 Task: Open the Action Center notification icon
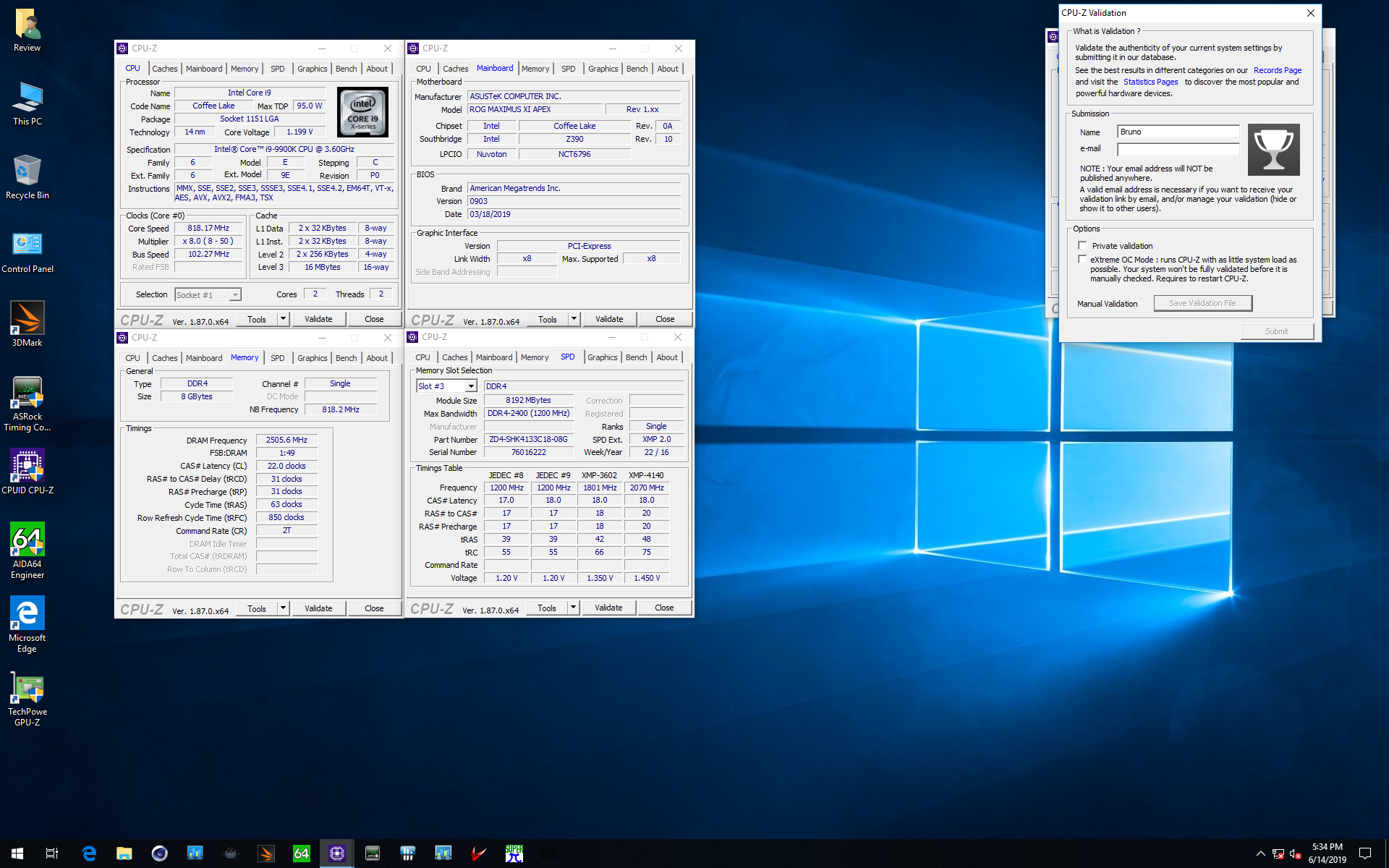(1365, 854)
